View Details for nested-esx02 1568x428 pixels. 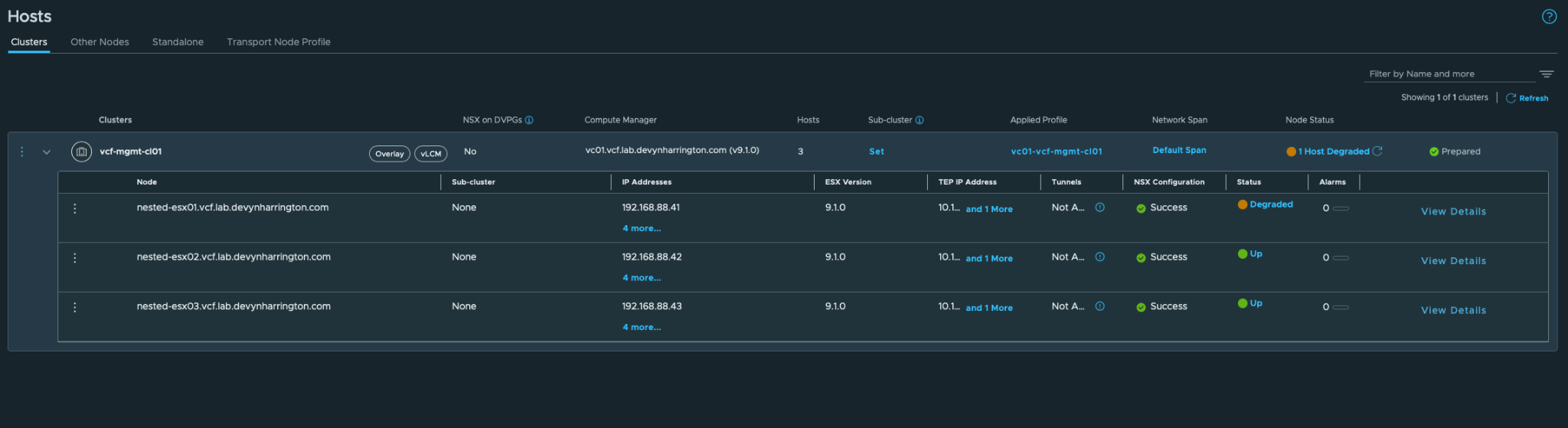[1453, 261]
